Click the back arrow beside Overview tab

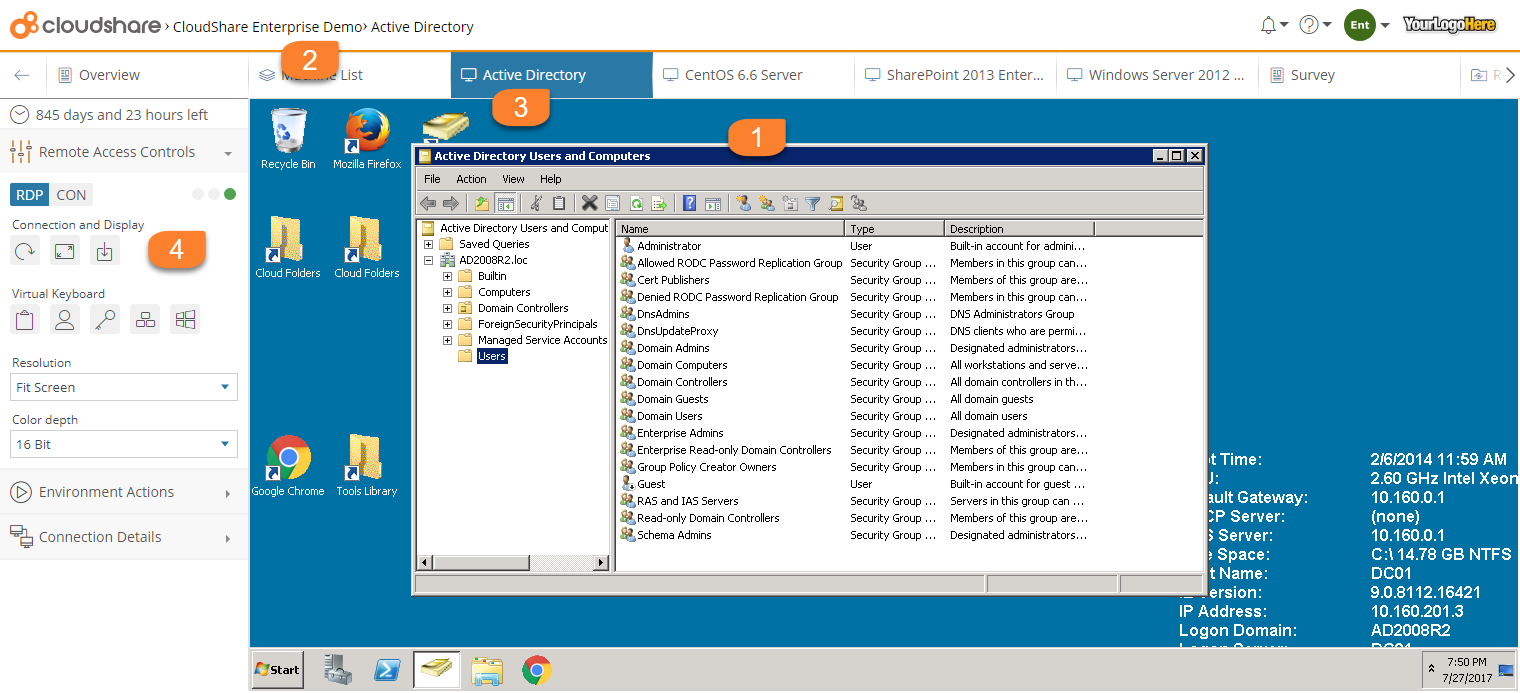pos(22,75)
